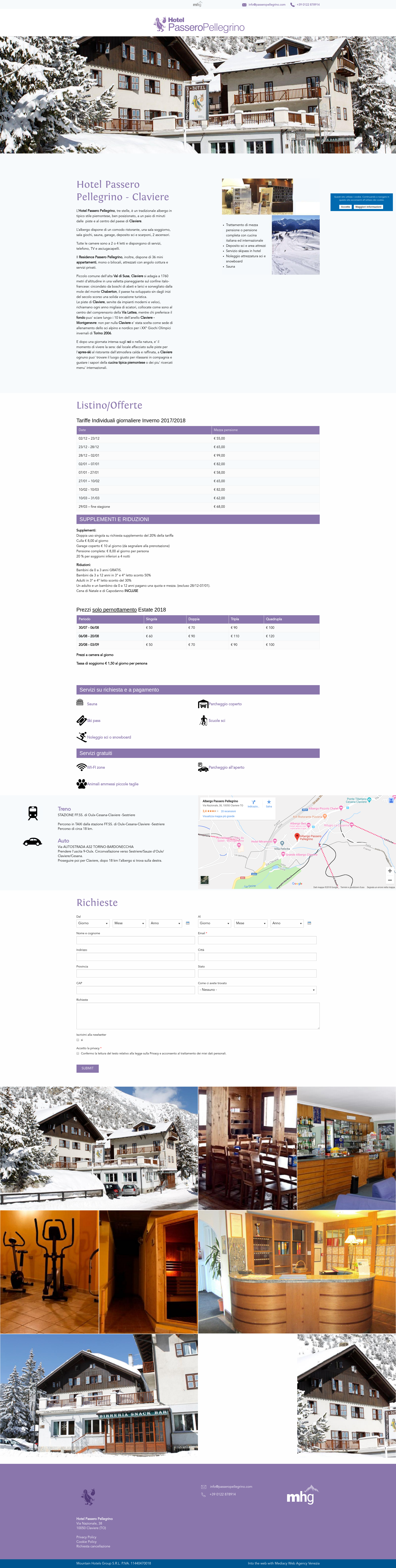The width and height of the screenshot is (396, 1568).
Task: Click Maggiori informazioni cookie button
Action: 369,207
